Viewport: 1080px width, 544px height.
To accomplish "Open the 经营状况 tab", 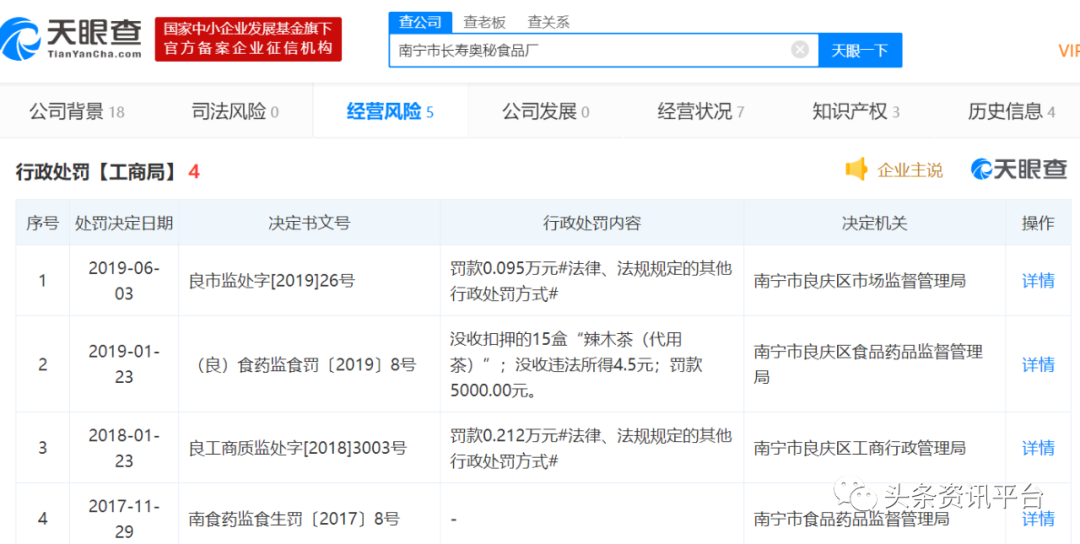I will 700,111.
